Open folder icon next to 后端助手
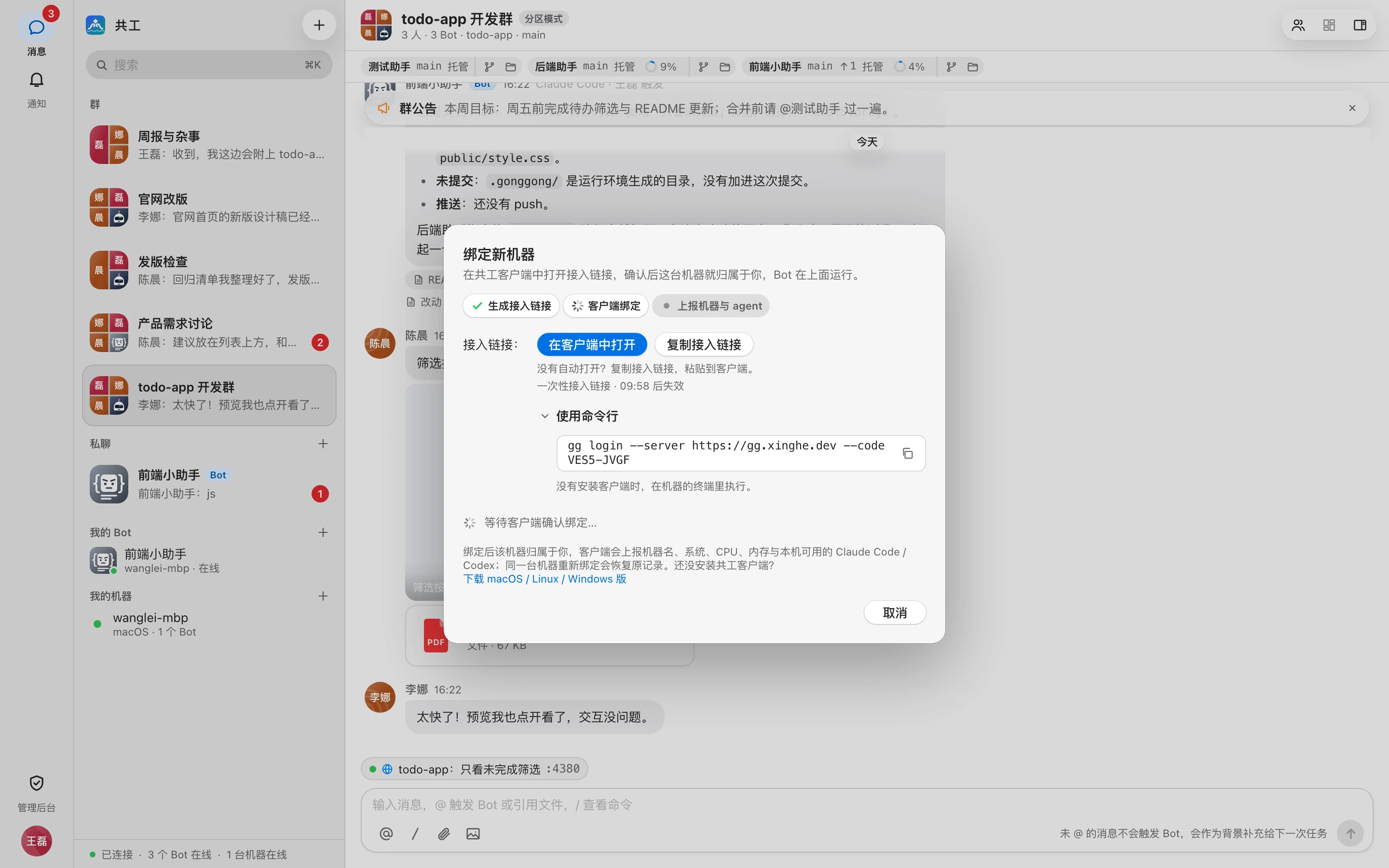The width and height of the screenshot is (1389, 868). pyautogui.click(x=724, y=67)
